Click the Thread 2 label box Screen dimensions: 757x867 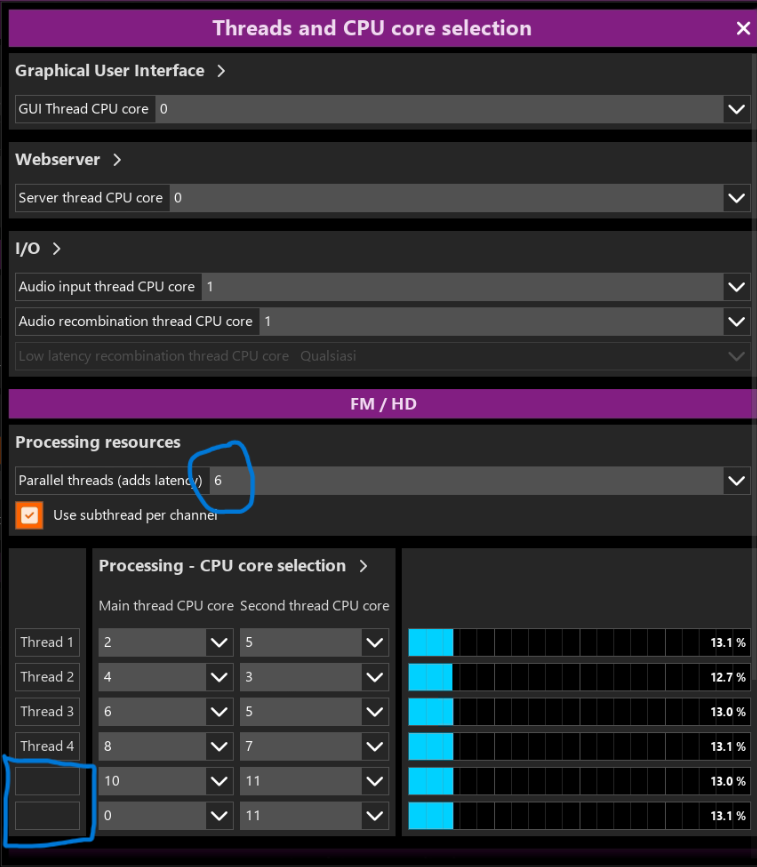(48, 677)
